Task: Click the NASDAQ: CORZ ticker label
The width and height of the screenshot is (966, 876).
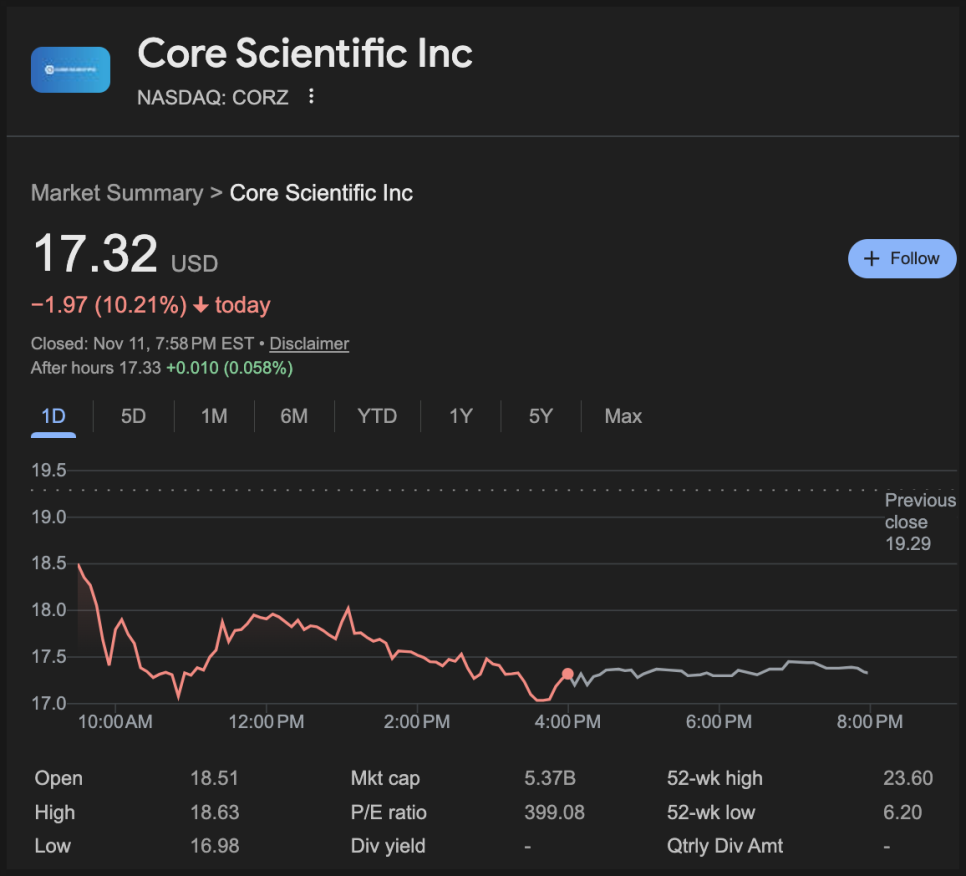Action: [213, 97]
